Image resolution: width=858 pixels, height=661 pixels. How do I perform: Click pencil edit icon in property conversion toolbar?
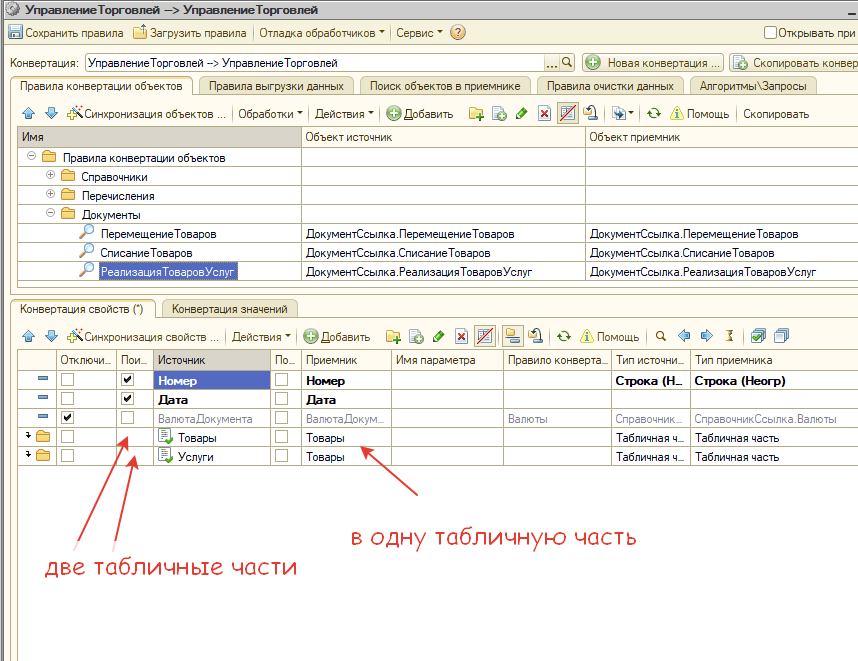click(x=438, y=336)
